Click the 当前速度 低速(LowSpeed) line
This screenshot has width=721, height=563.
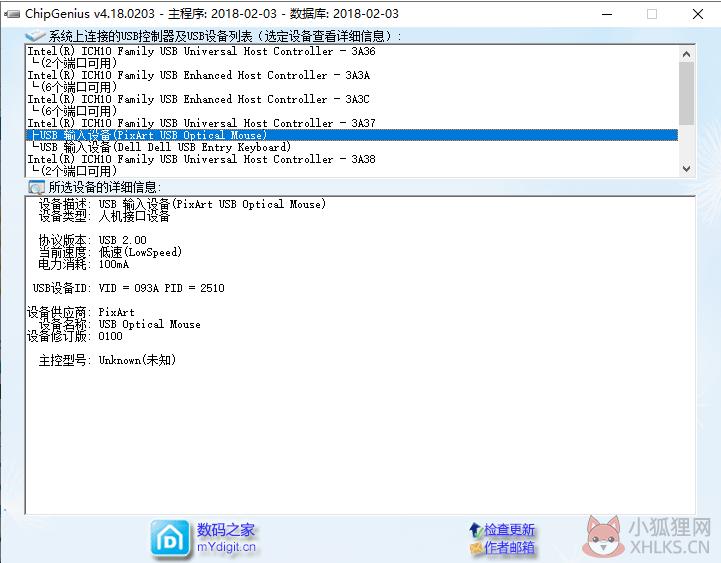[x=110, y=252]
